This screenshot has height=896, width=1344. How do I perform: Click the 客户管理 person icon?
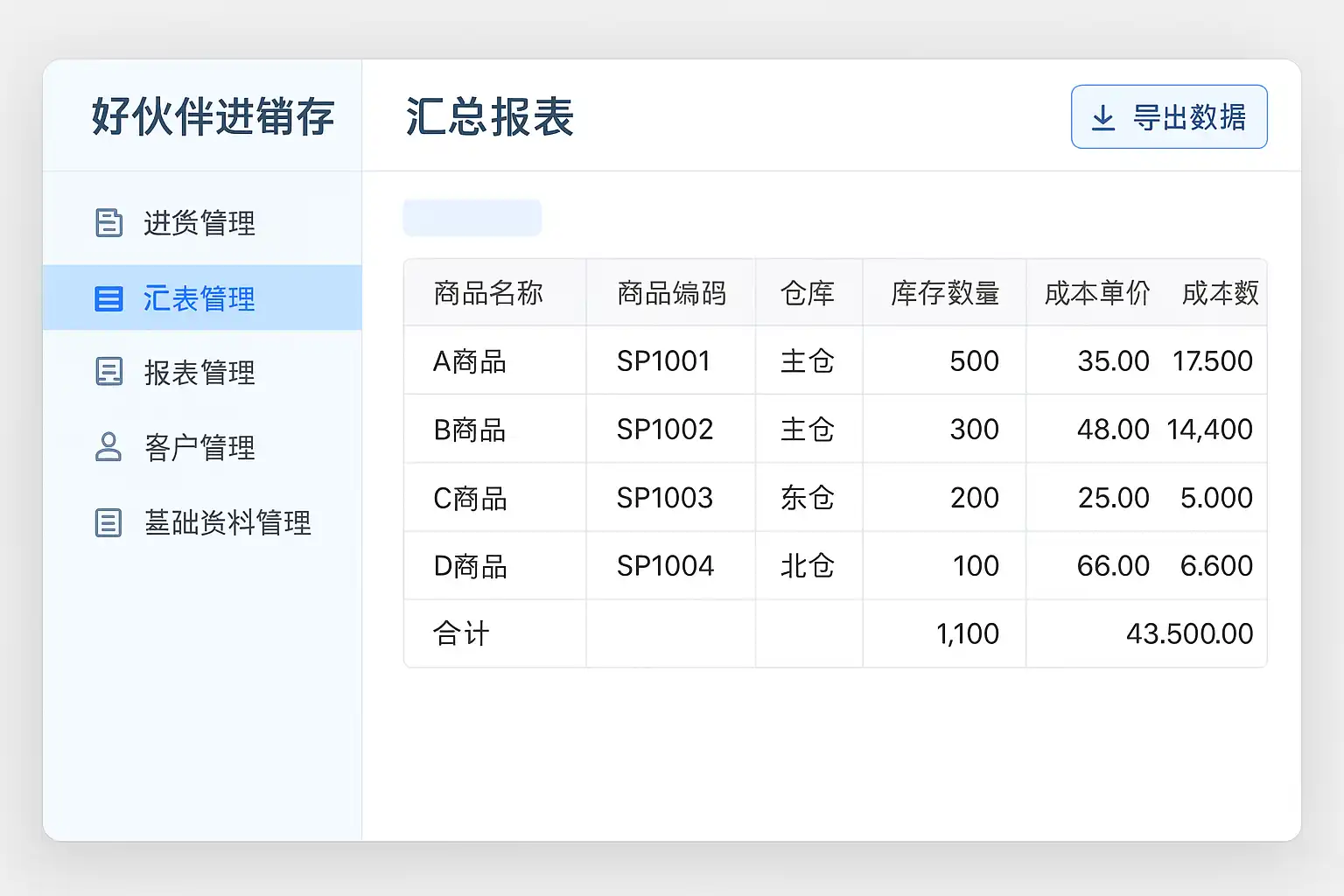click(x=108, y=447)
